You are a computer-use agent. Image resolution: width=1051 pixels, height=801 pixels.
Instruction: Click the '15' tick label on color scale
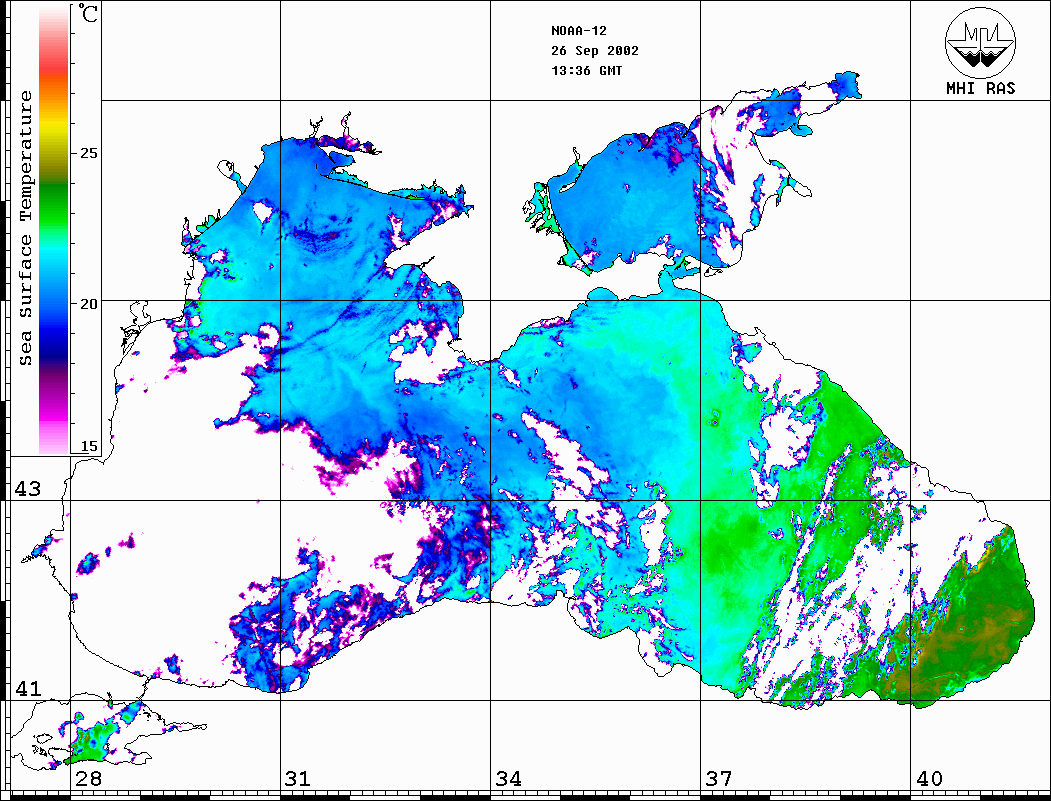(x=88, y=446)
